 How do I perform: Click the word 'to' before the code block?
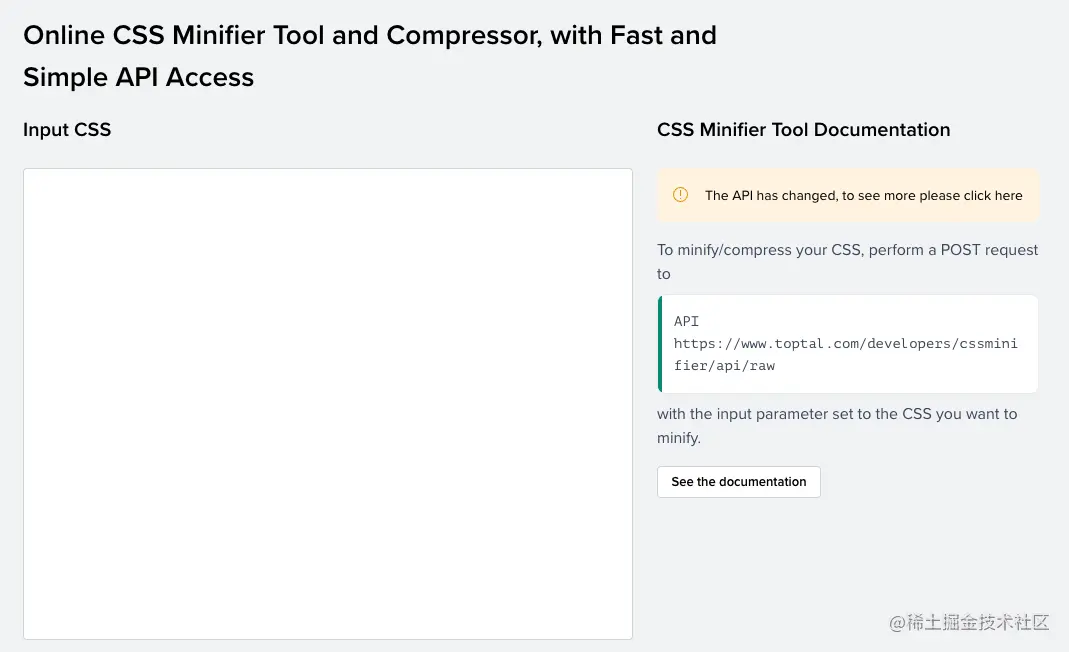(x=664, y=274)
